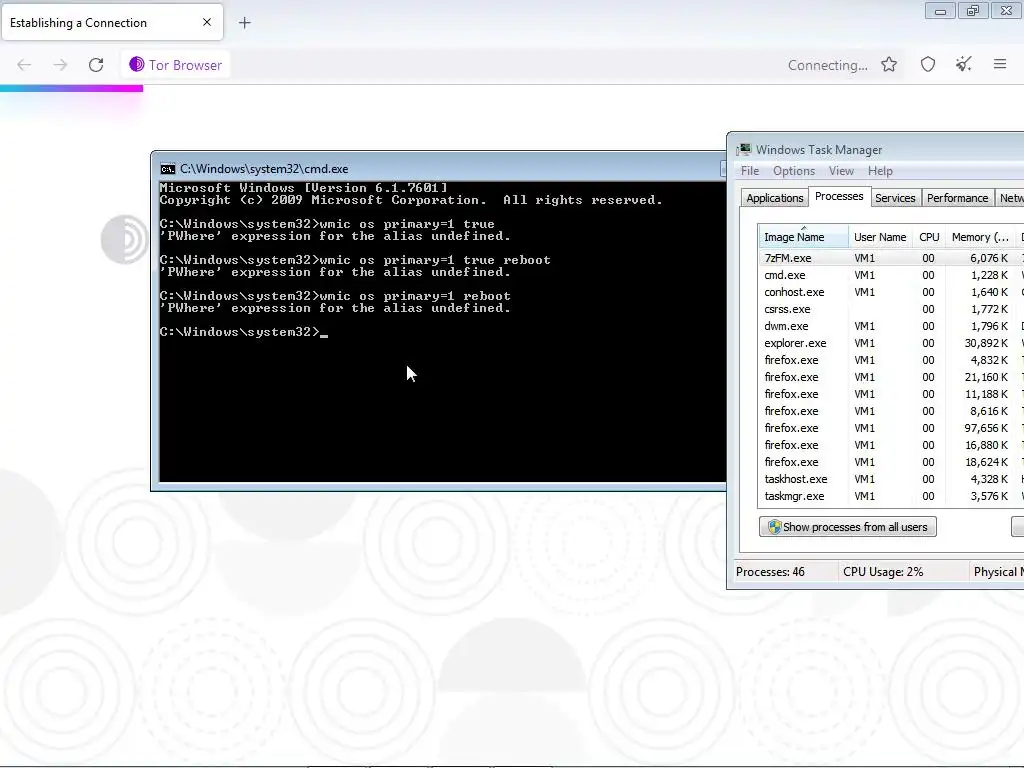Switch to the Performance tab
The height and width of the screenshot is (768, 1024).
[957, 198]
